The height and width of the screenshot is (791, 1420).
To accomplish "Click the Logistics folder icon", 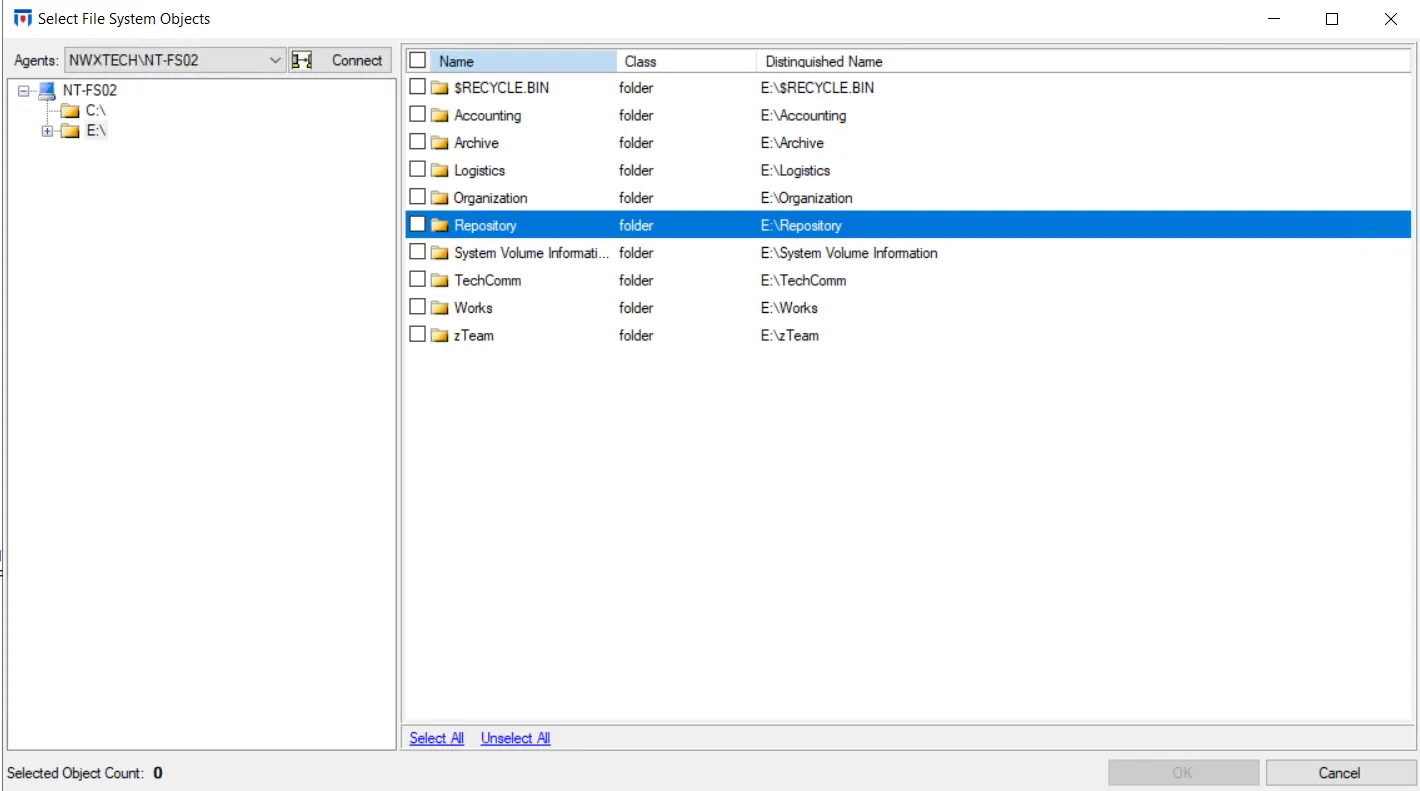I will point(439,170).
